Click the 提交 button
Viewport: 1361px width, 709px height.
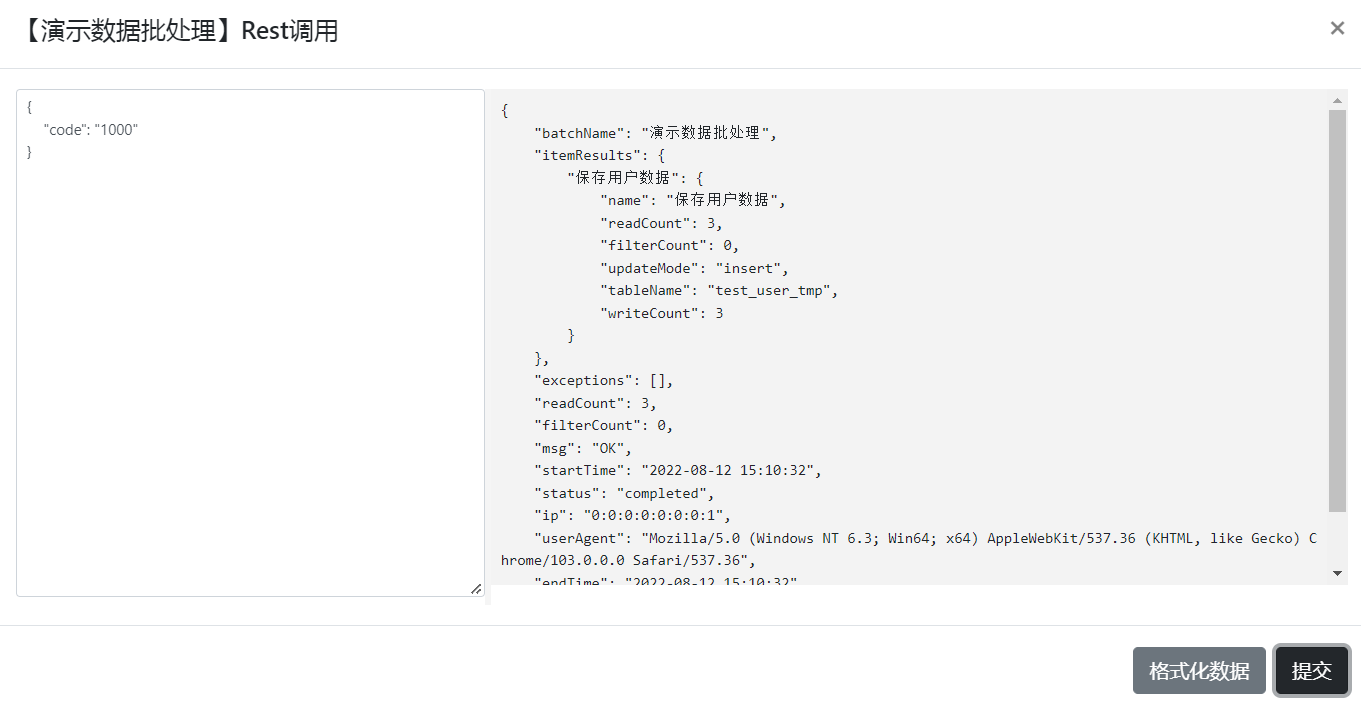point(1312,670)
